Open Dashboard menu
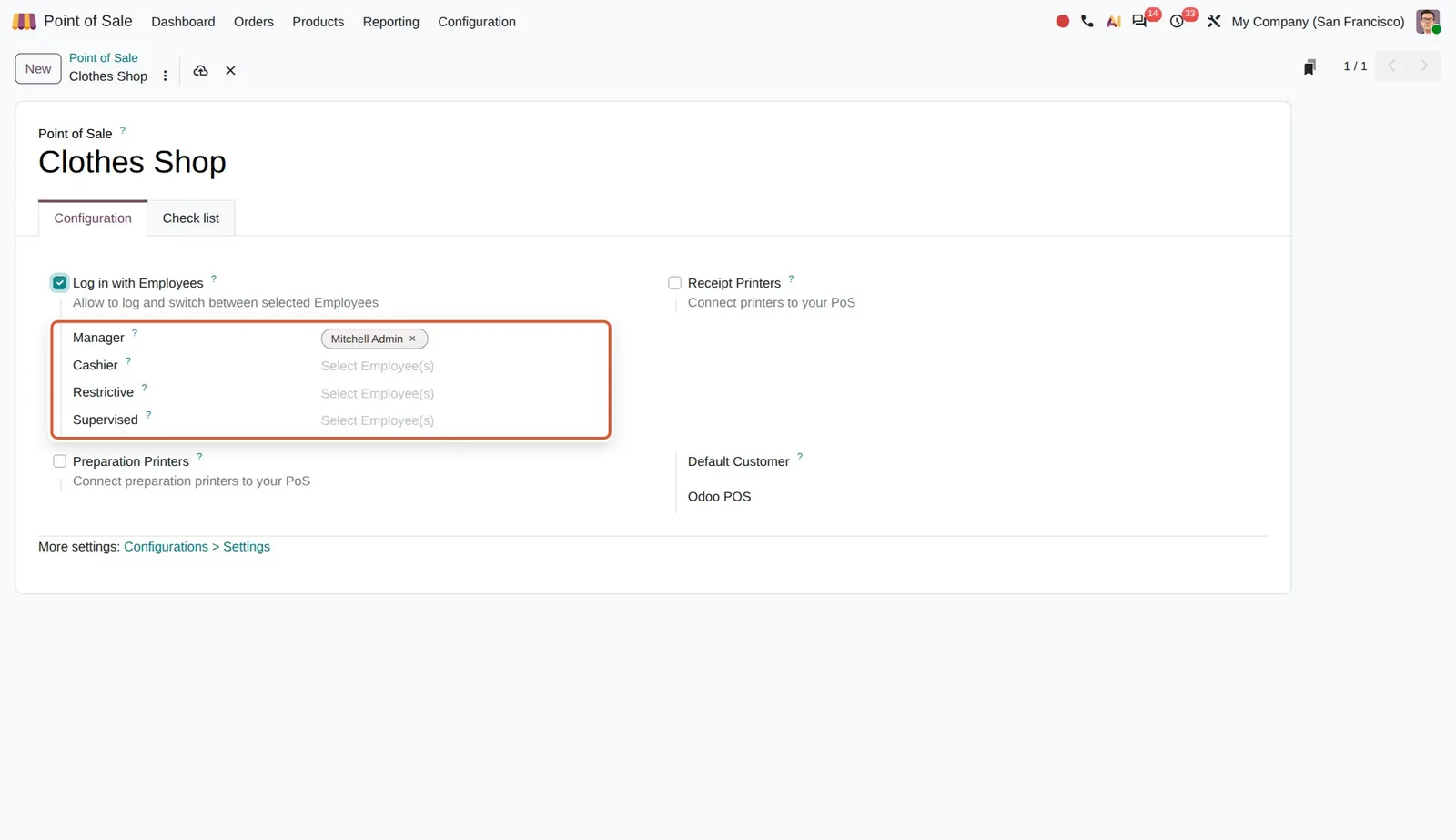The height and width of the screenshot is (840, 1456). (183, 22)
